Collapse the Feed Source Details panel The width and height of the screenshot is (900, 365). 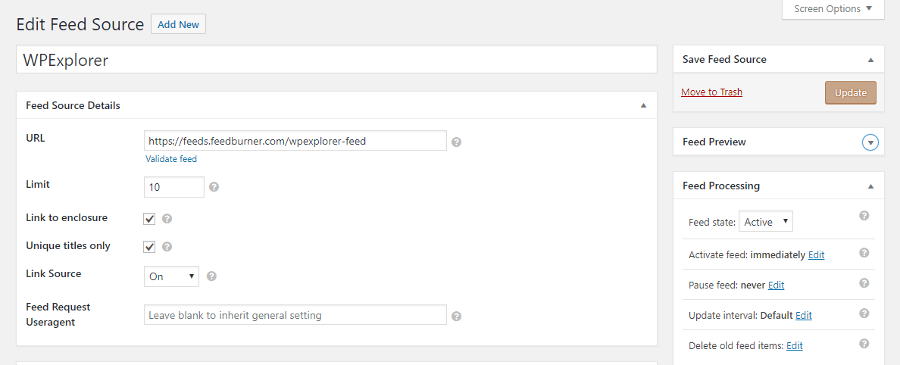pos(643,106)
